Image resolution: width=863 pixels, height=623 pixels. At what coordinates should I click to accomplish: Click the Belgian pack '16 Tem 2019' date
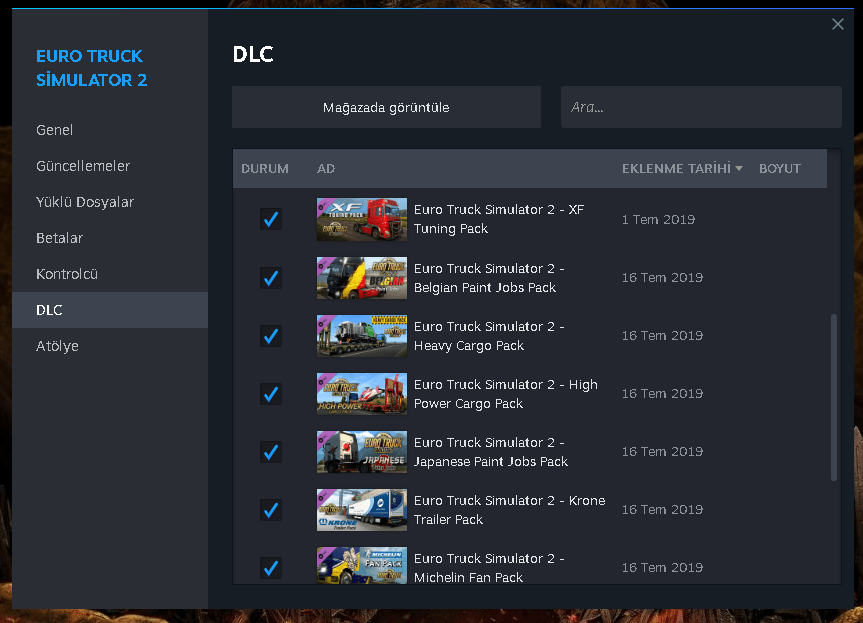click(x=662, y=277)
